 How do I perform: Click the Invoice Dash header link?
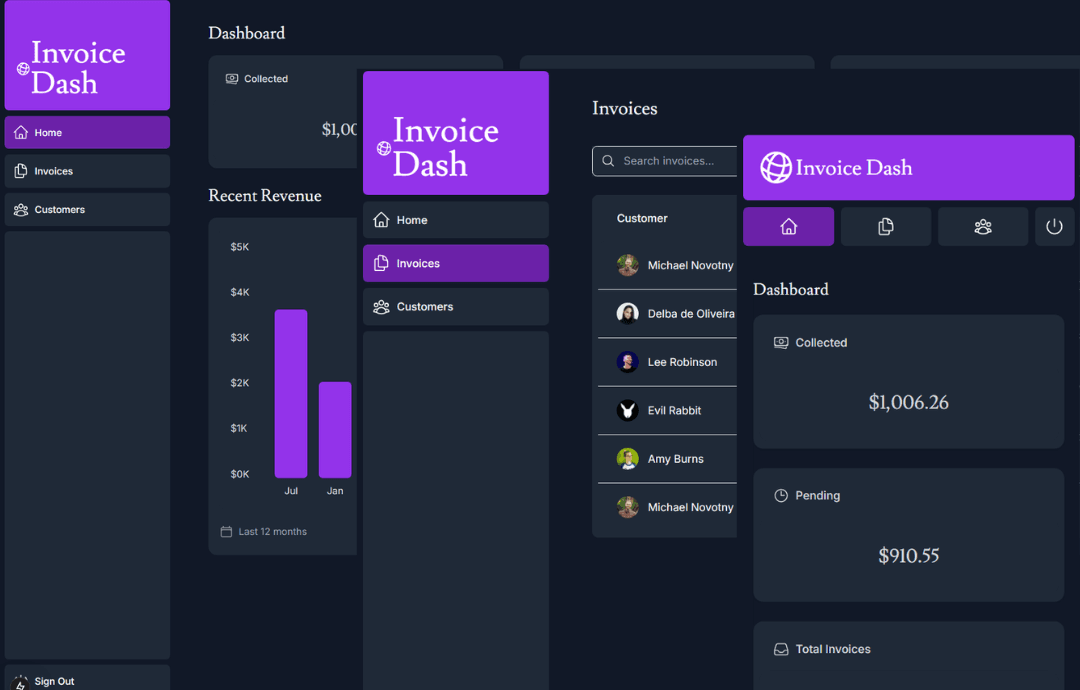86,55
